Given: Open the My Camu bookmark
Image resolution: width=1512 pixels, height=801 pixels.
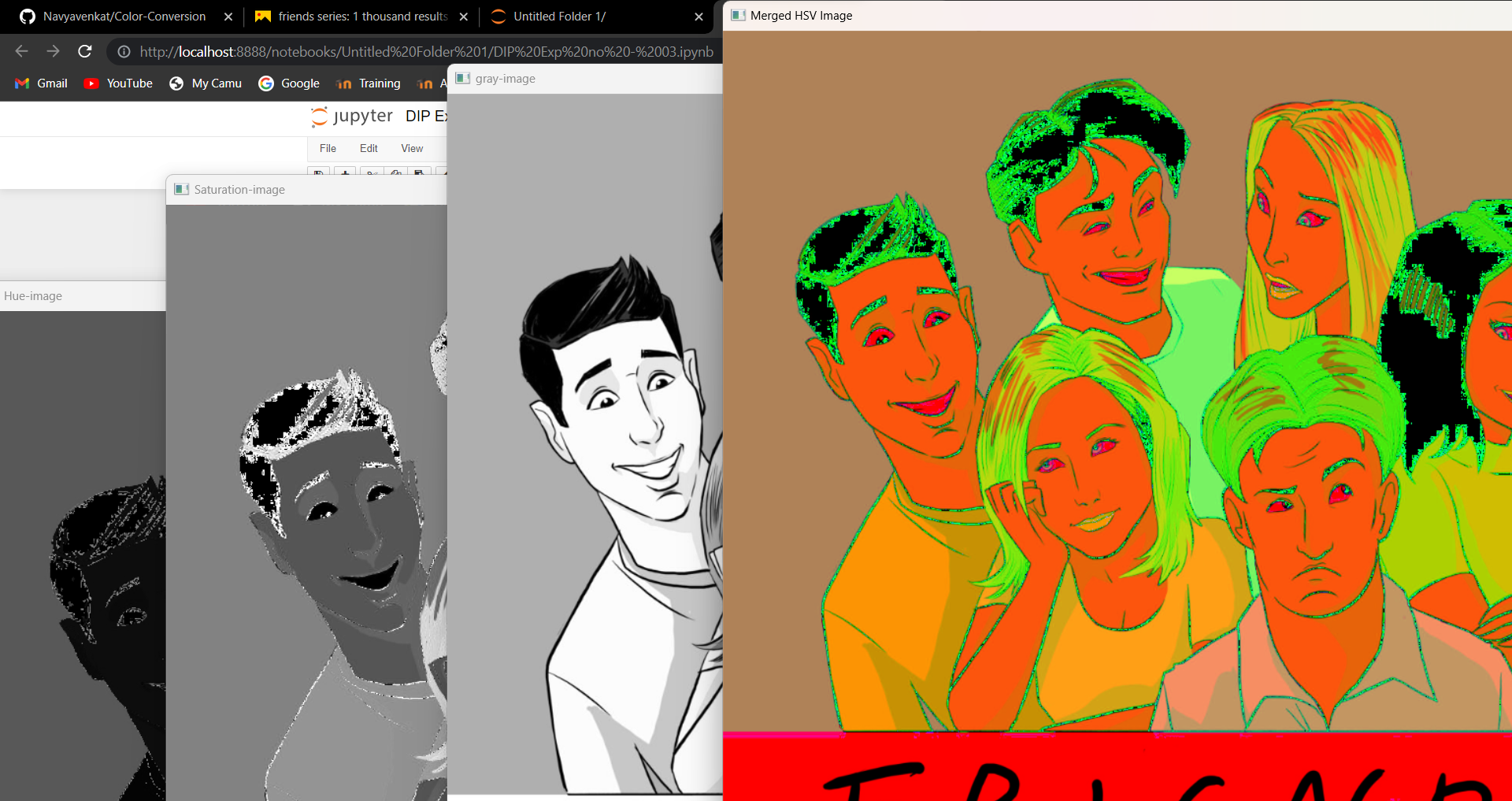Looking at the screenshot, I should coord(206,83).
